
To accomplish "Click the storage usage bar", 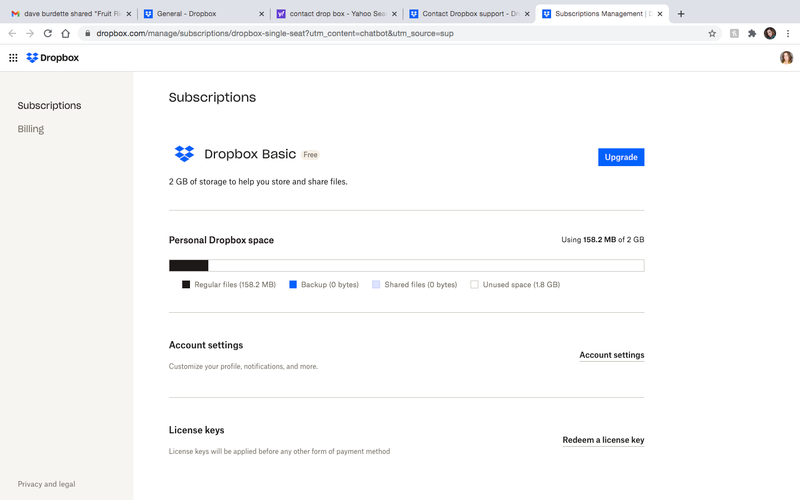I will [x=406, y=266].
